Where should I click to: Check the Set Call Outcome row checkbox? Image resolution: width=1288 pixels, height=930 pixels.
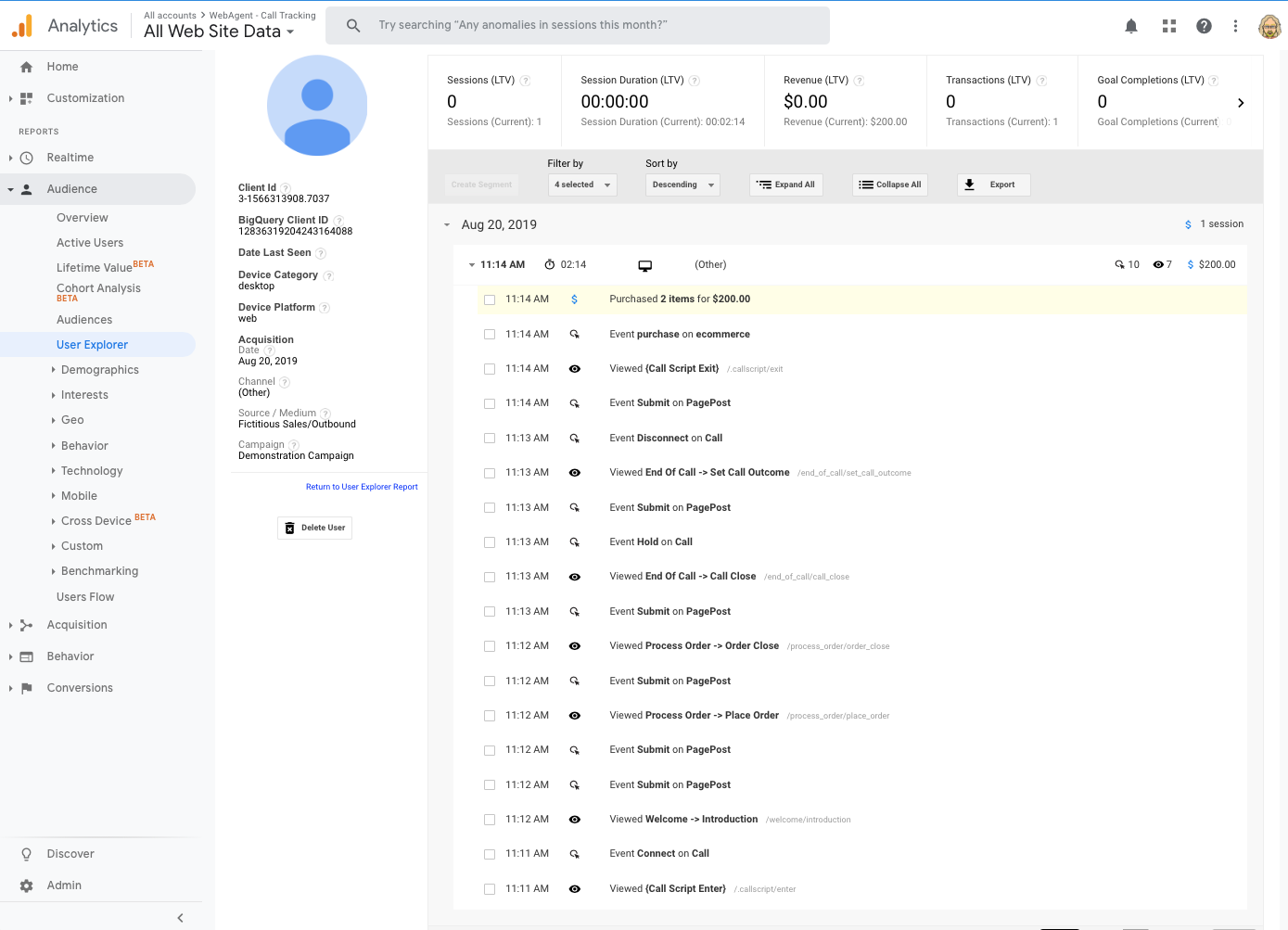point(490,473)
